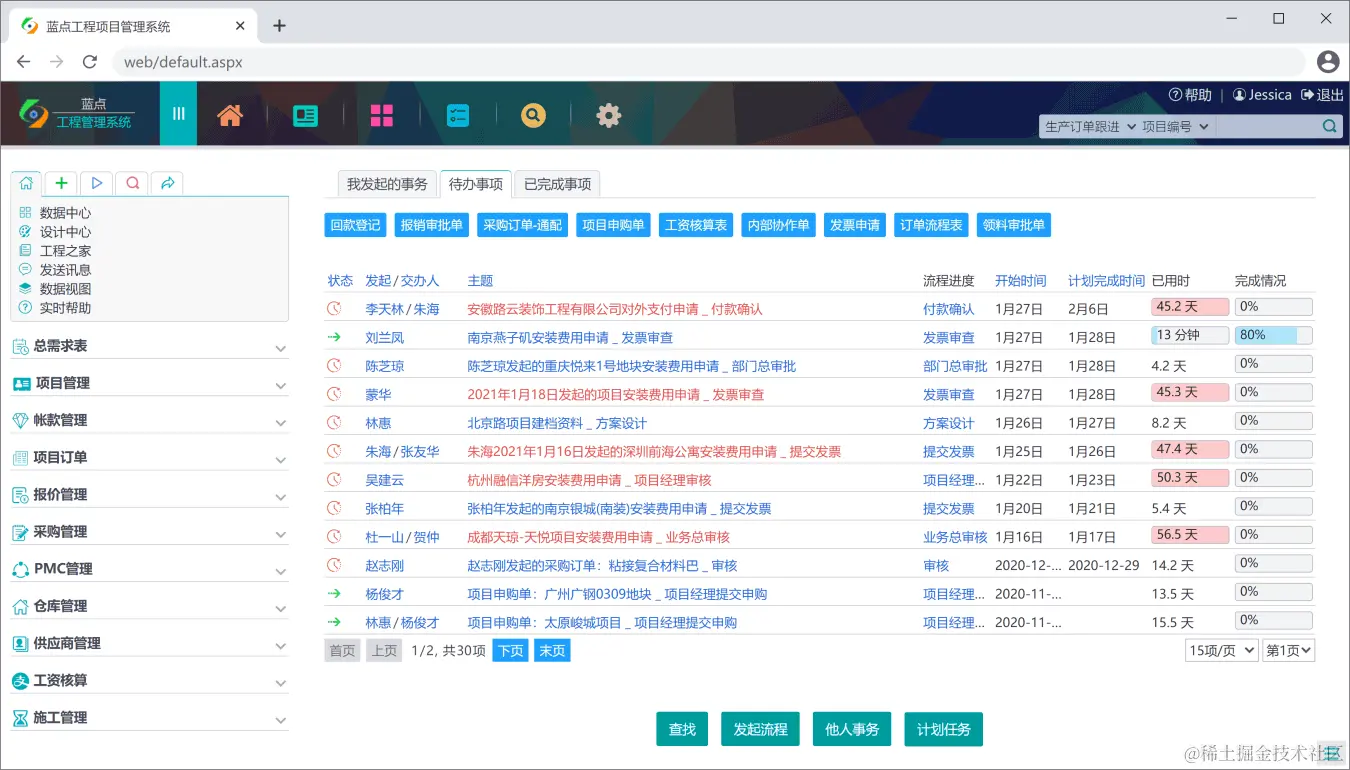Image resolution: width=1350 pixels, height=770 pixels.
Task: Expand the 工资核算 sidebar section
Action: click(x=150, y=680)
